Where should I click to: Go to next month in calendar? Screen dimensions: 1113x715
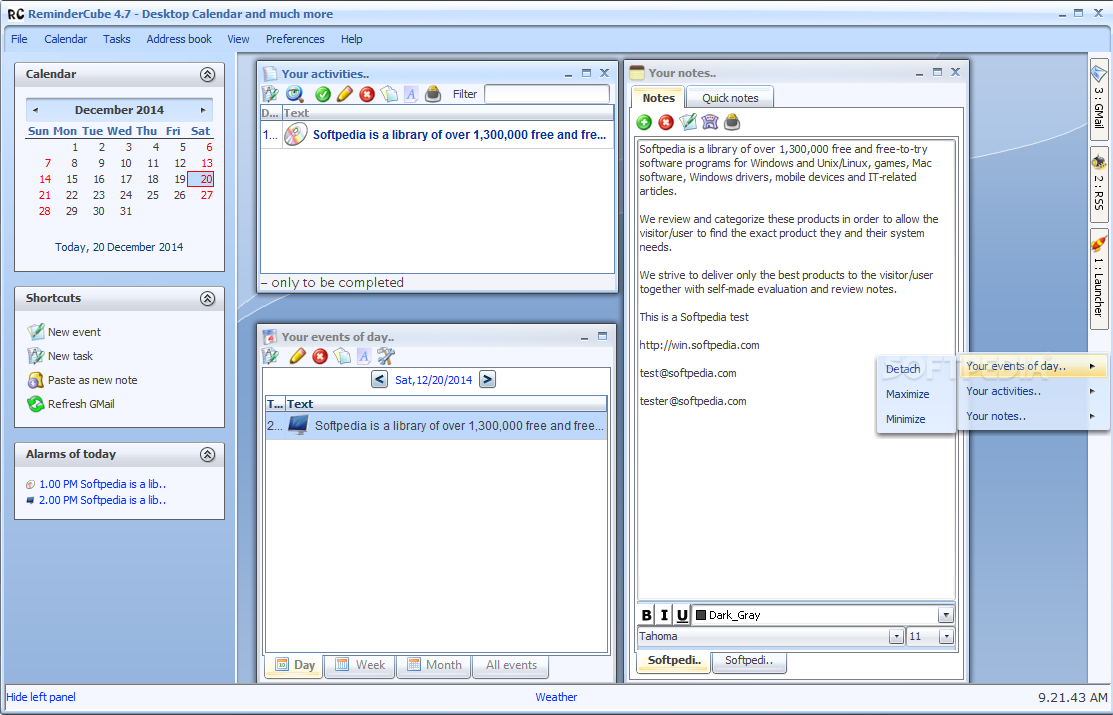click(x=203, y=110)
